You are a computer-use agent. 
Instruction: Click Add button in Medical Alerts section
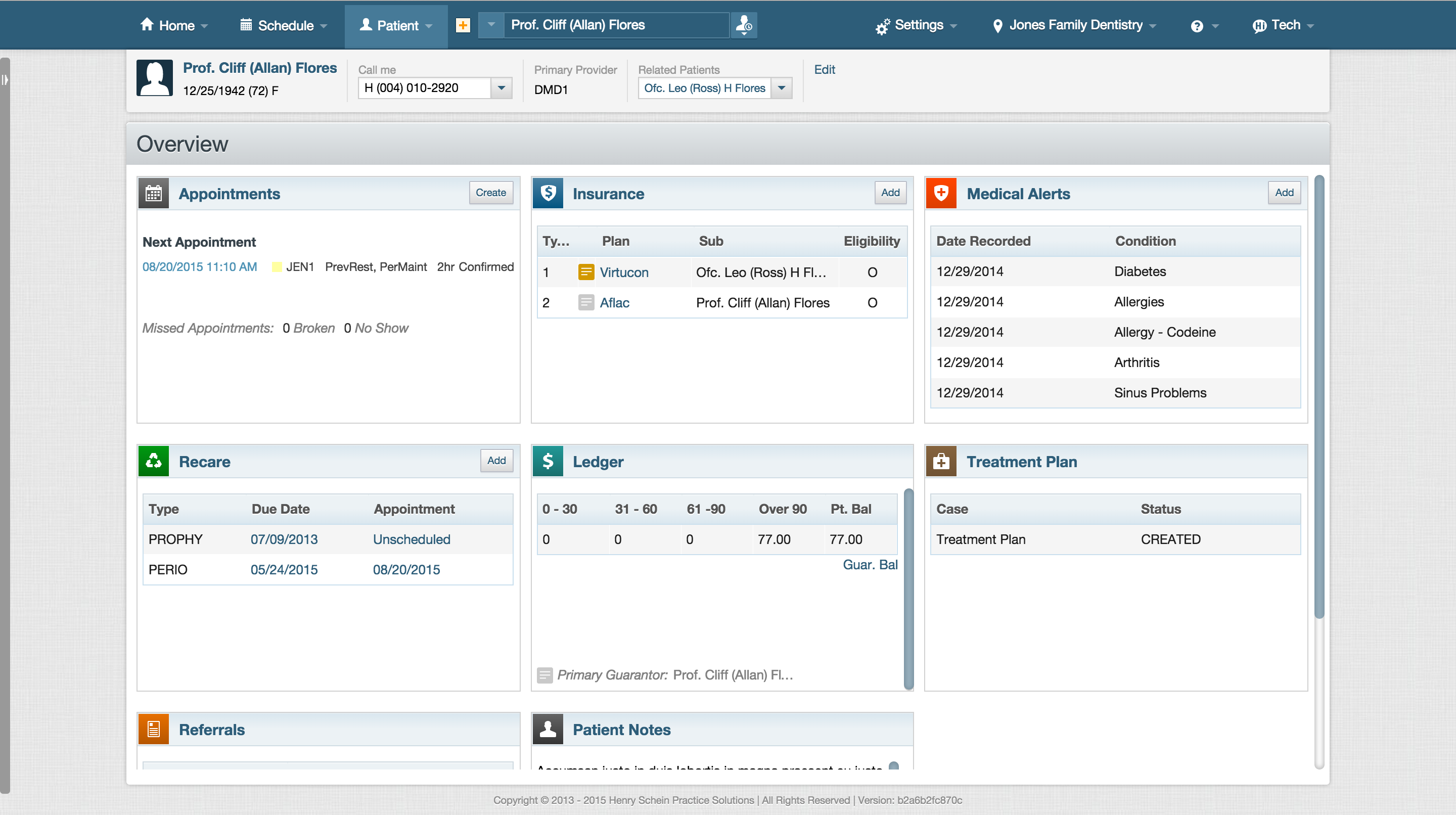pyautogui.click(x=1285, y=193)
